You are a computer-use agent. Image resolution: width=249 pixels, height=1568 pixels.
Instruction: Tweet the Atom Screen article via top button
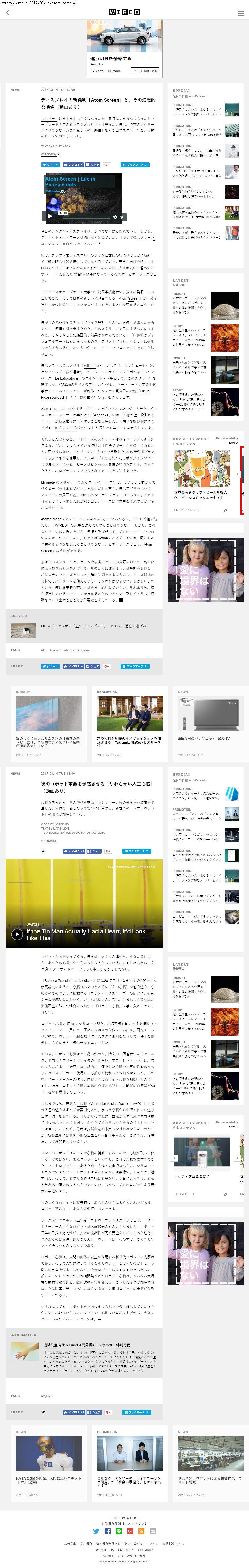tap(50, 164)
